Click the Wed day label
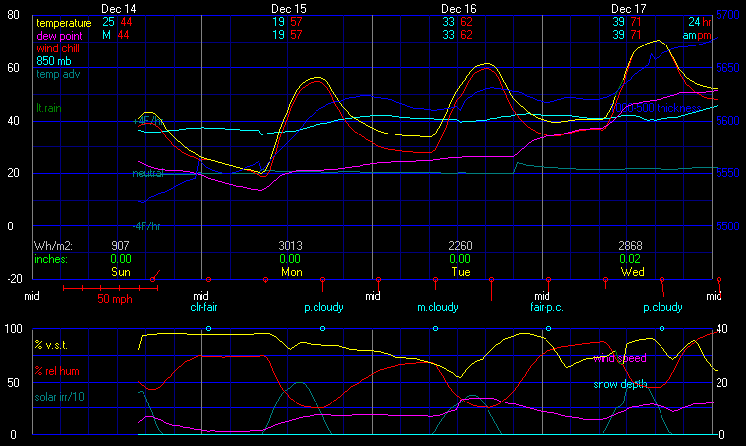Screen dimensions: 746x446 (631, 271)
